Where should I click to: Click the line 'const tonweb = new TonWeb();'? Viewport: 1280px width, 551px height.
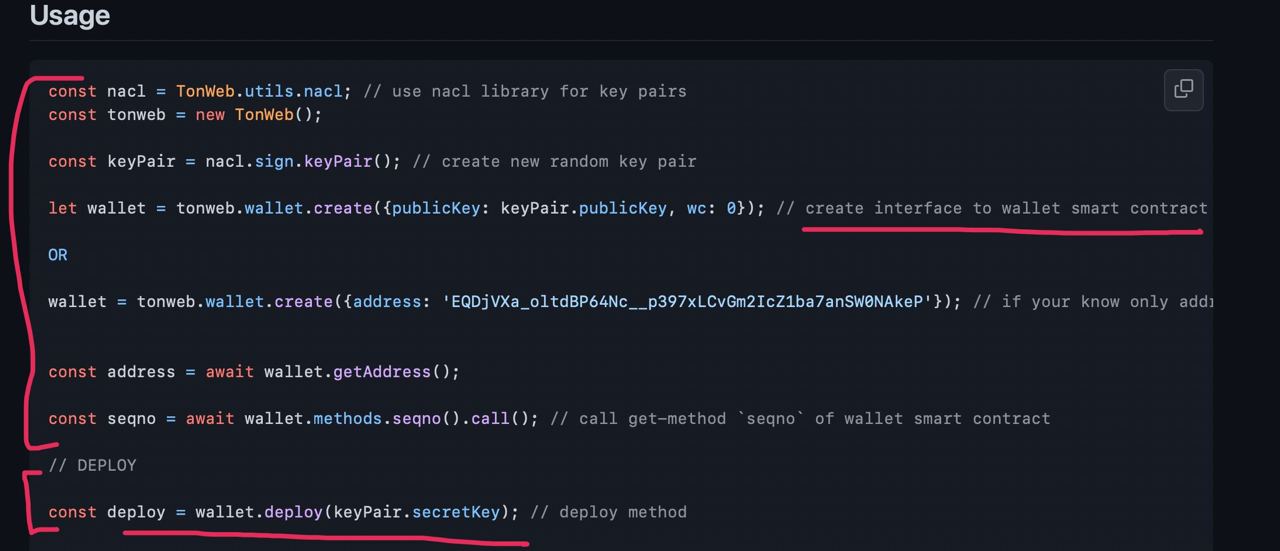185,114
